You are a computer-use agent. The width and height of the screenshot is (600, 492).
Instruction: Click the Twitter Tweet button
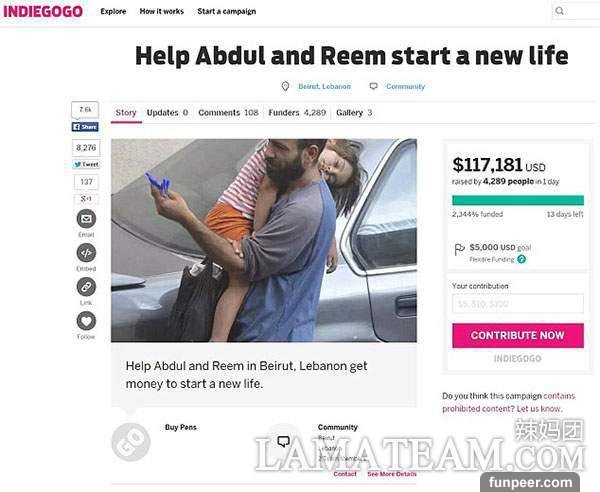click(86, 165)
